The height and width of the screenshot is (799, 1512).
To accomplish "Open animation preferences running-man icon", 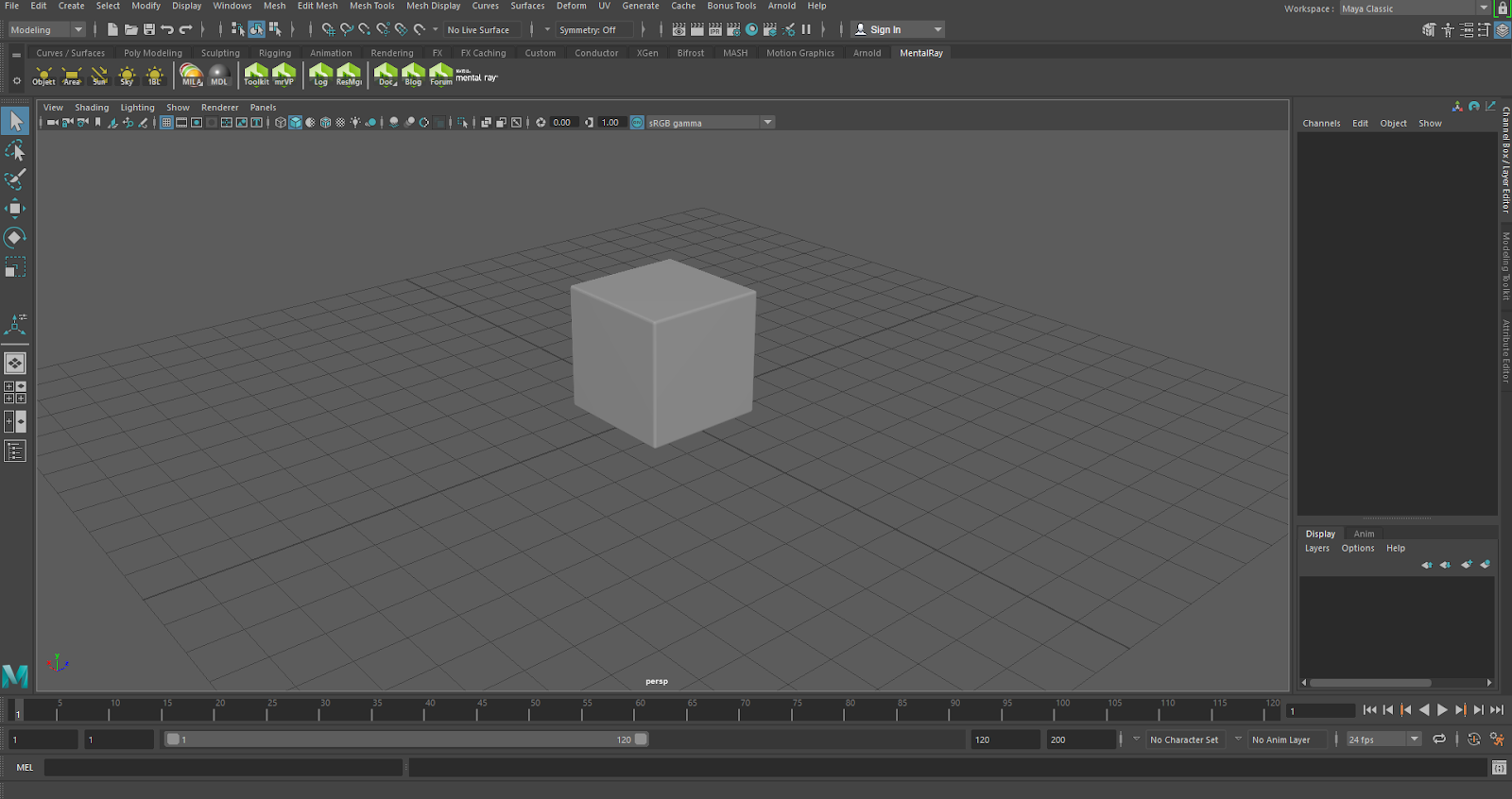I will coord(1497,739).
